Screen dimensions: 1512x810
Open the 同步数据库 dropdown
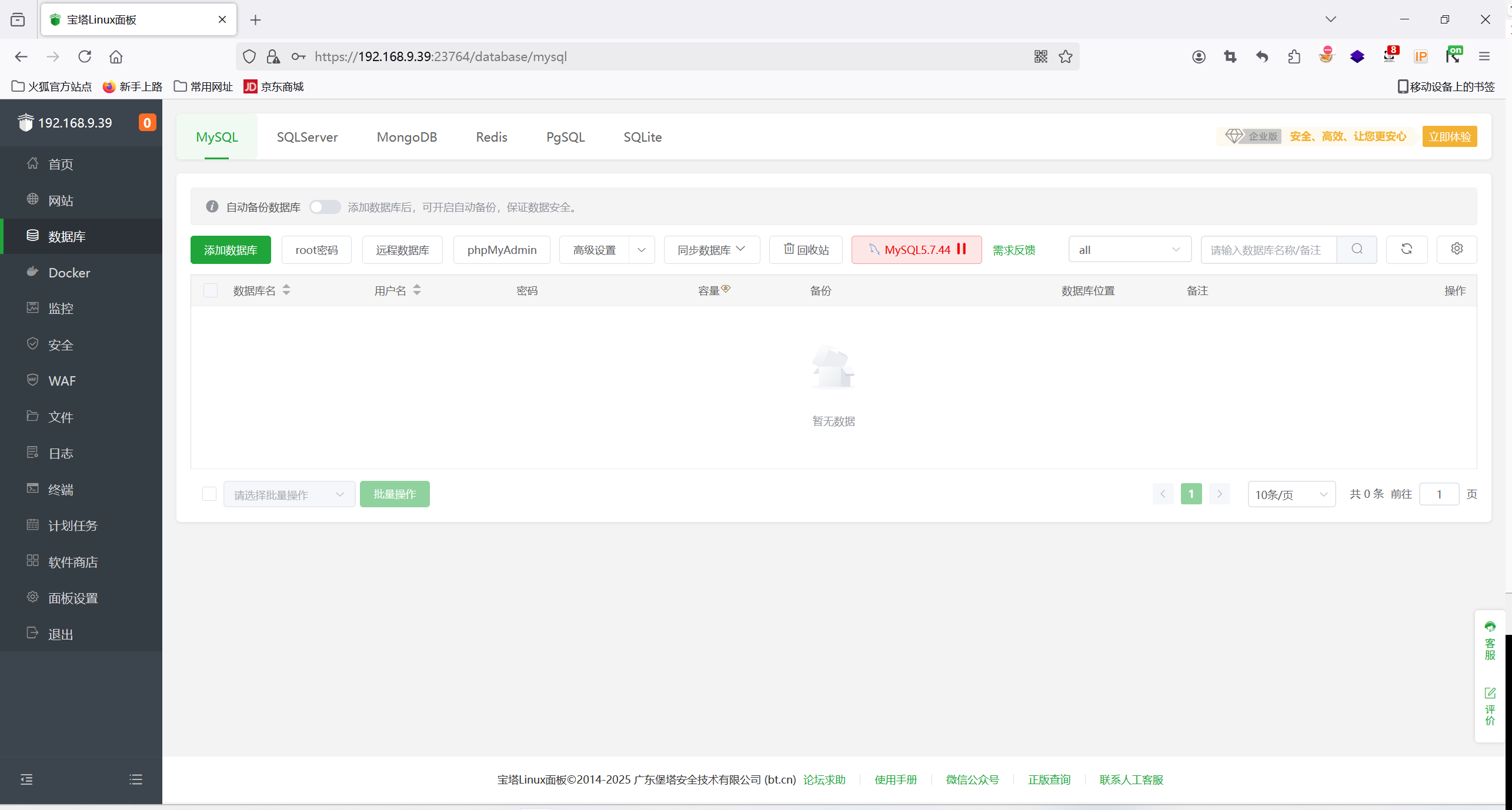711,250
